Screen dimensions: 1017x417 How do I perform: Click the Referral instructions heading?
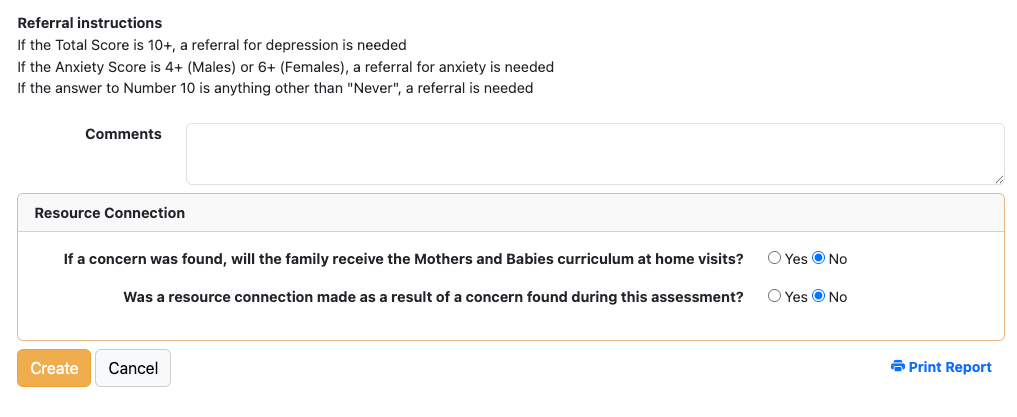90,23
